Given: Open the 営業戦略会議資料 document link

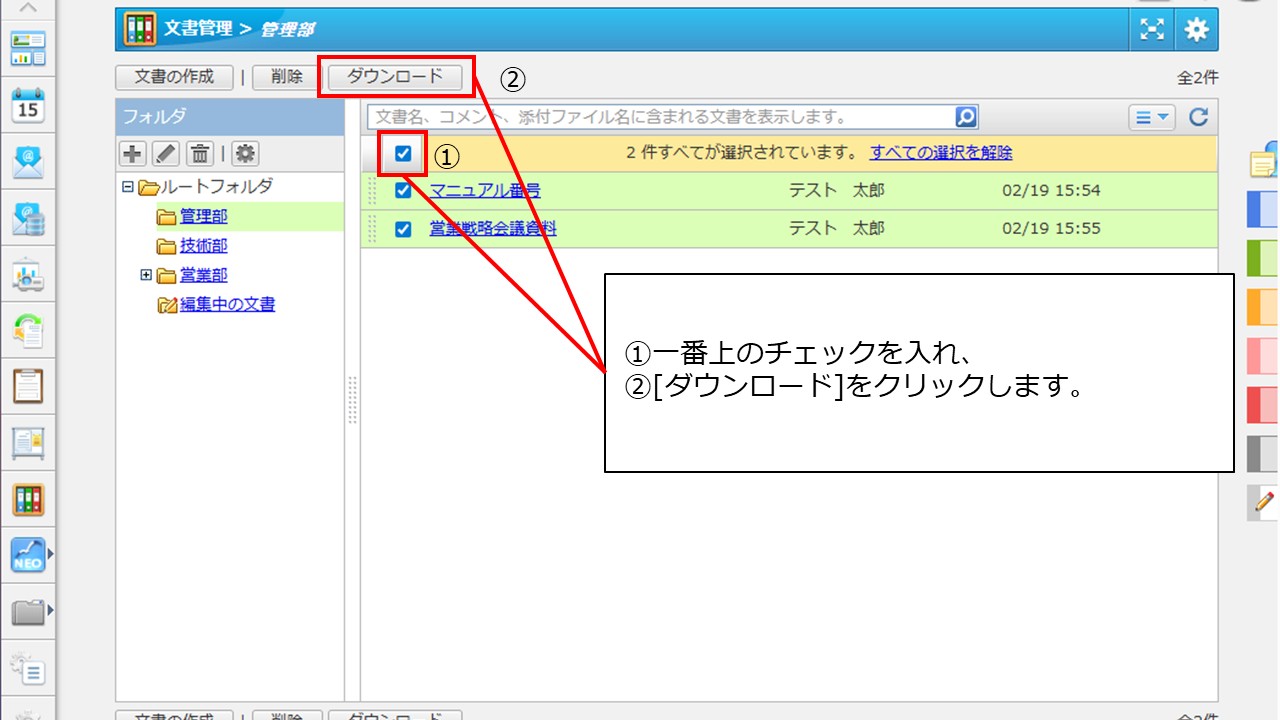Looking at the screenshot, I should point(493,229).
